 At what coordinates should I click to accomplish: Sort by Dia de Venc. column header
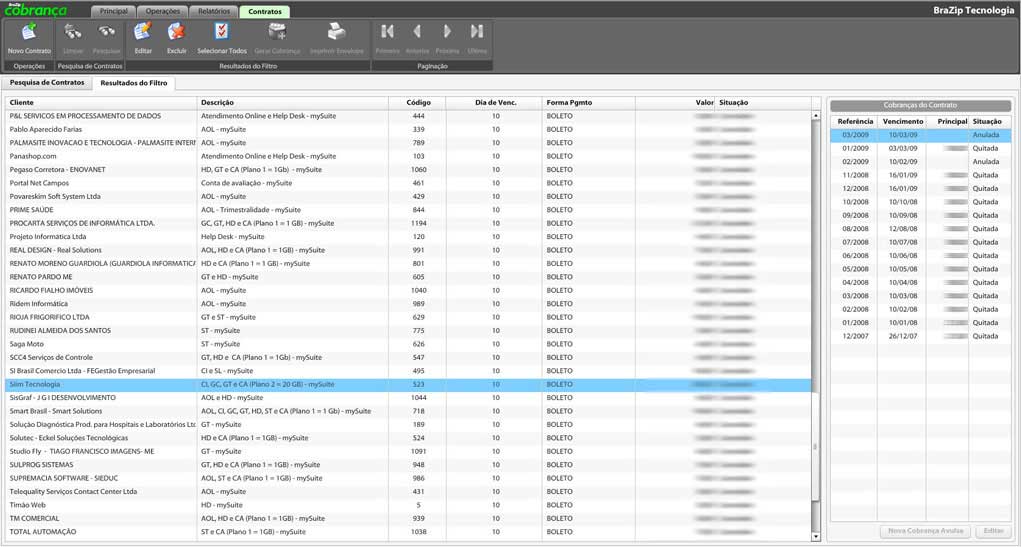click(495, 103)
